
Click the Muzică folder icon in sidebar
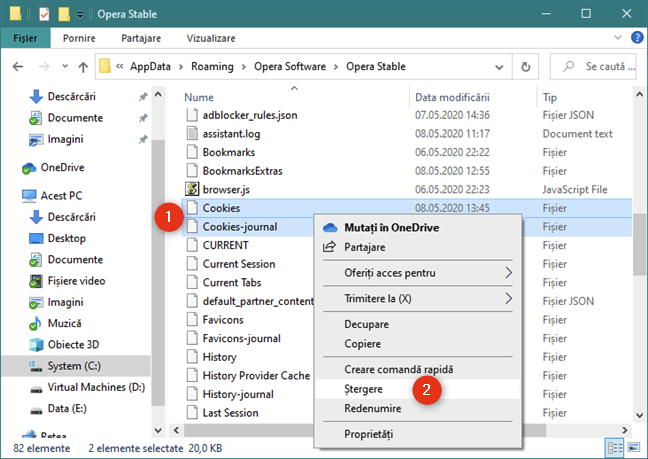[x=36, y=324]
